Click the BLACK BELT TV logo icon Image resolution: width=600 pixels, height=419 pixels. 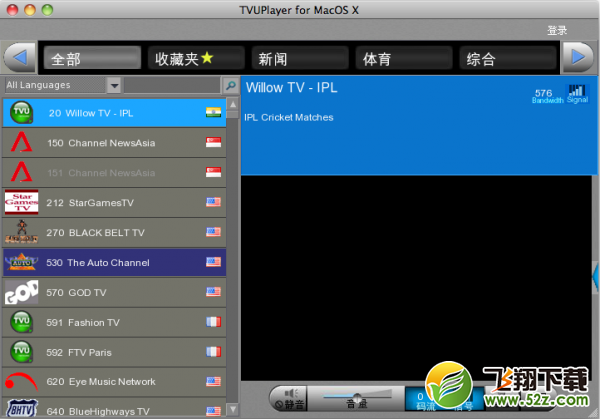tap(21, 232)
